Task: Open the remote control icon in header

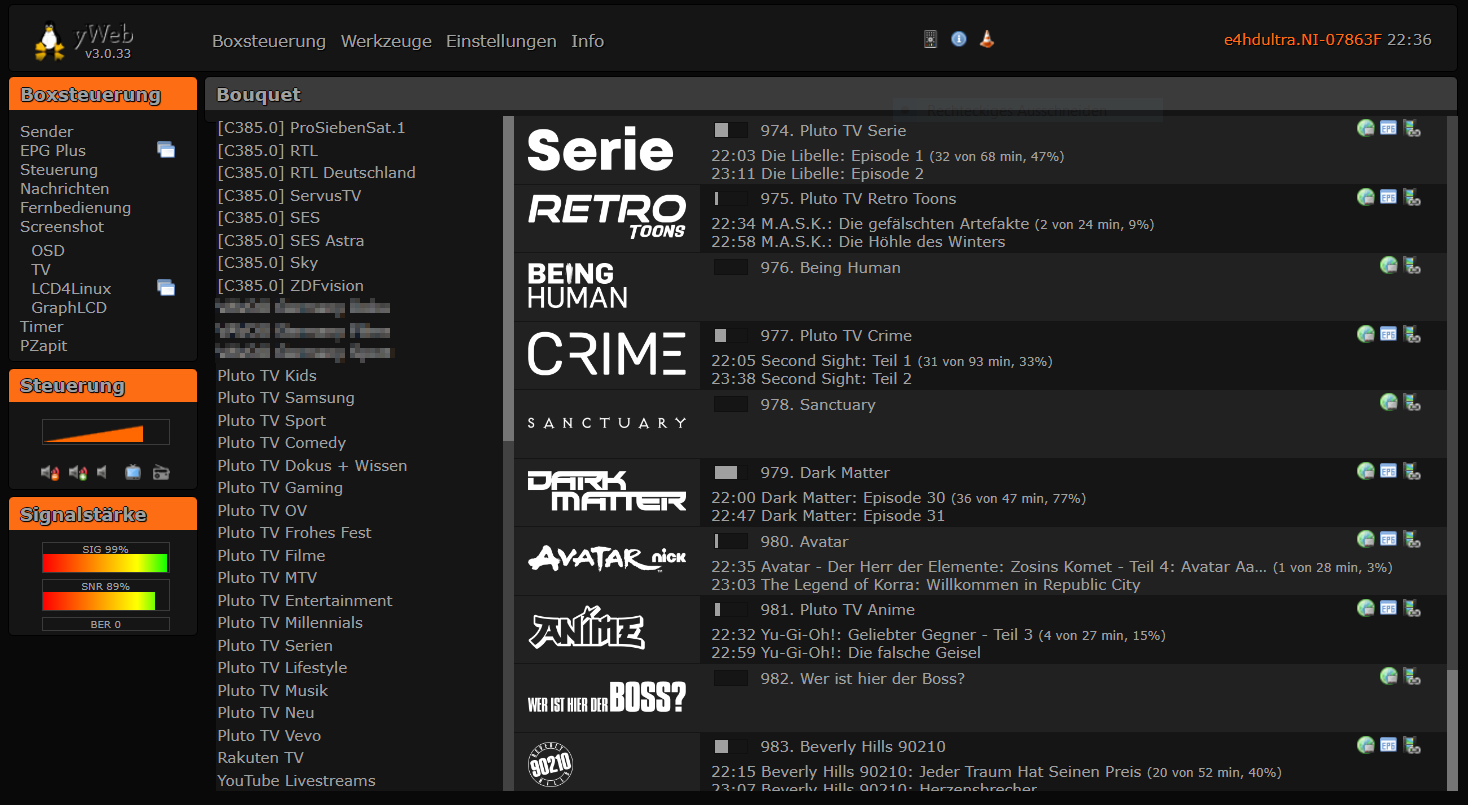Action: (x=930, y=40)
